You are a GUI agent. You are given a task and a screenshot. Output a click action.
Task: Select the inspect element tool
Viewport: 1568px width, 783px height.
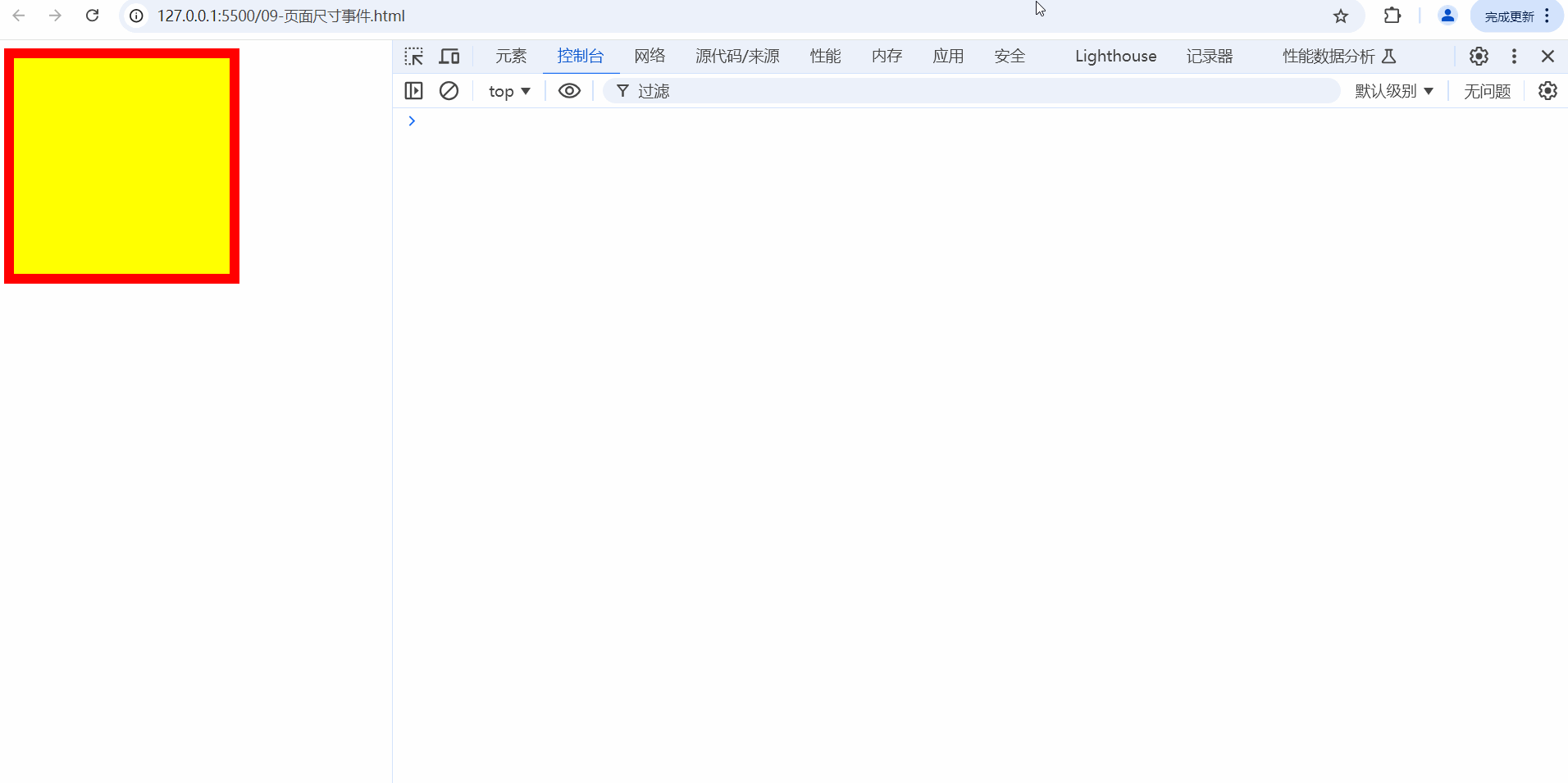click(x=414, y=56)
